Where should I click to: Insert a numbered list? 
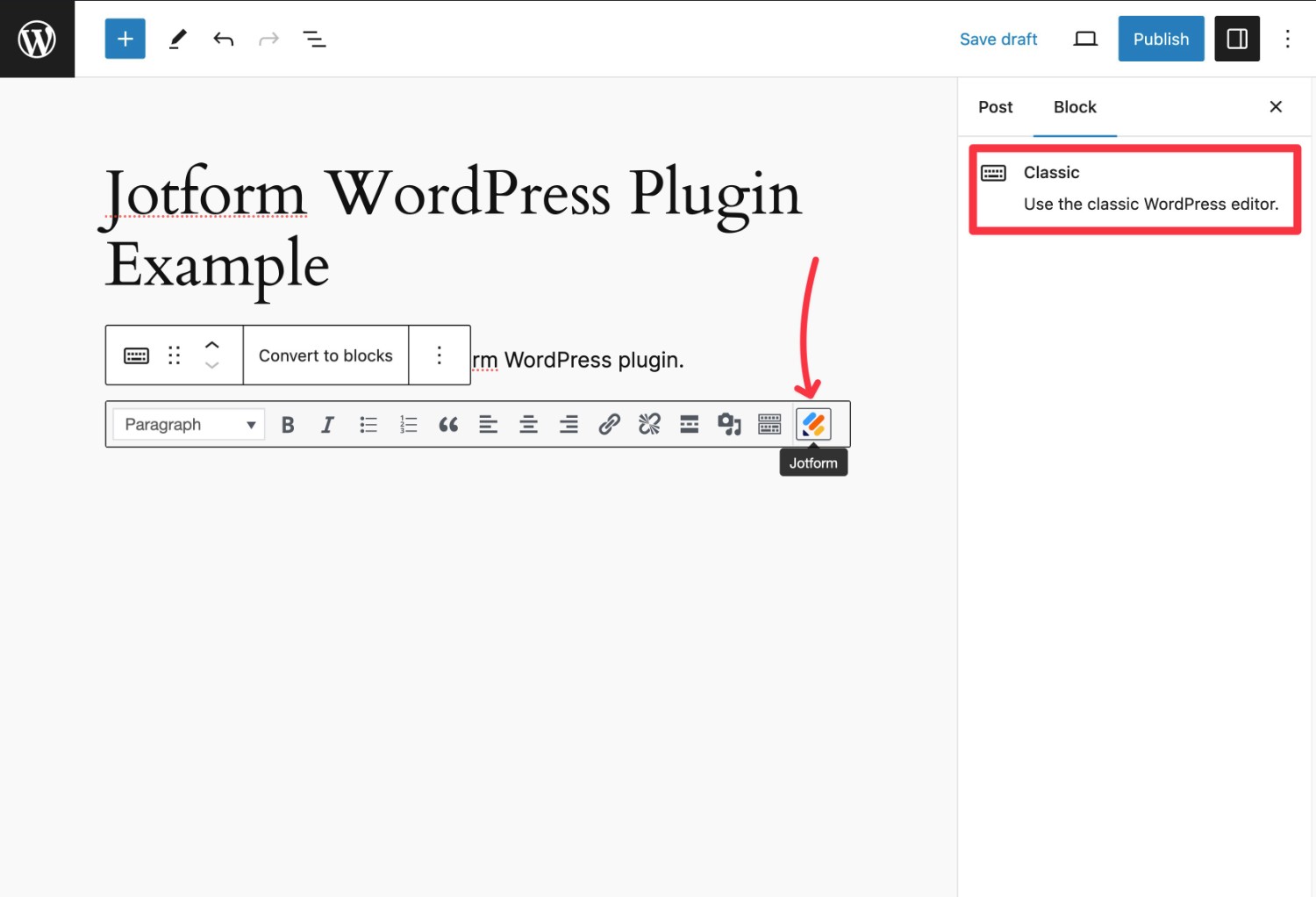pyautogui.click(x=409, y=425)
